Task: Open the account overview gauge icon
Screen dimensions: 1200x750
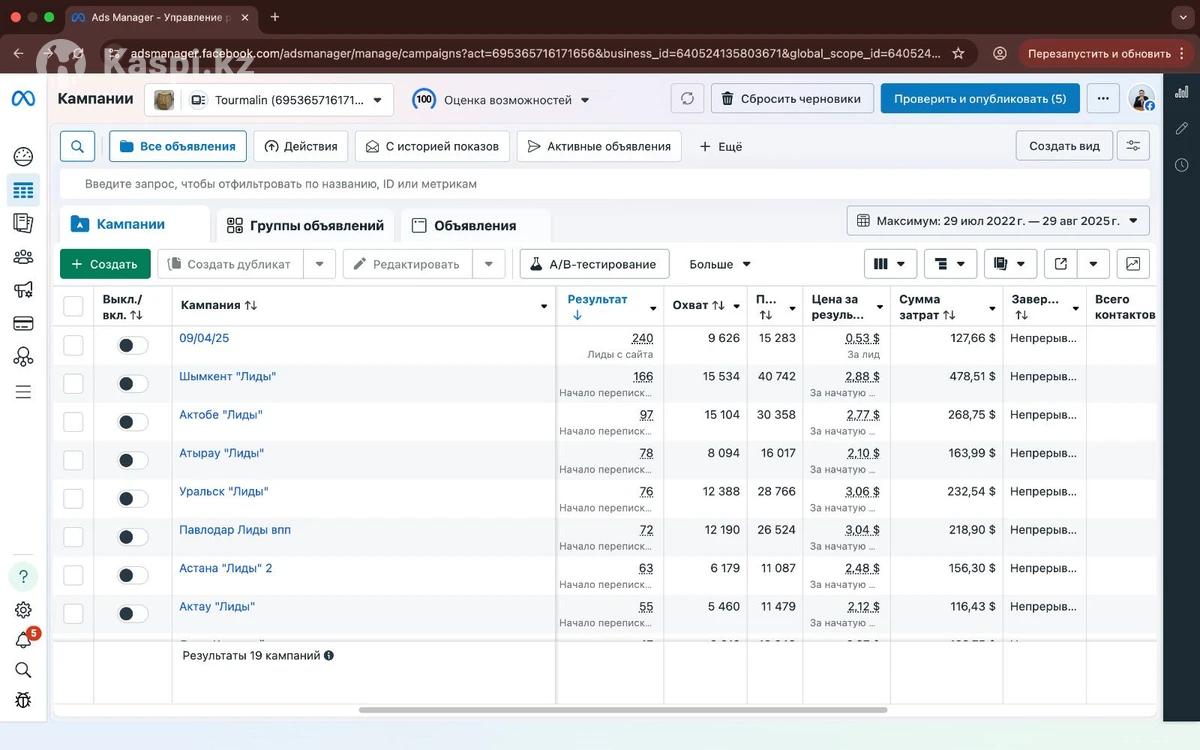Action: pos(23,156)
